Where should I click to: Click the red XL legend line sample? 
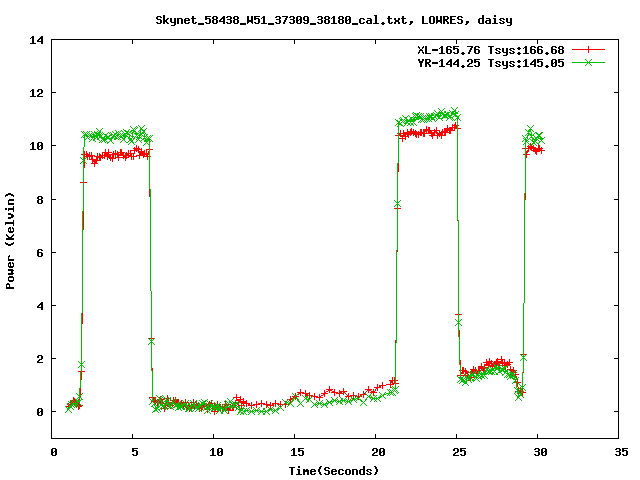coord(588,49)
